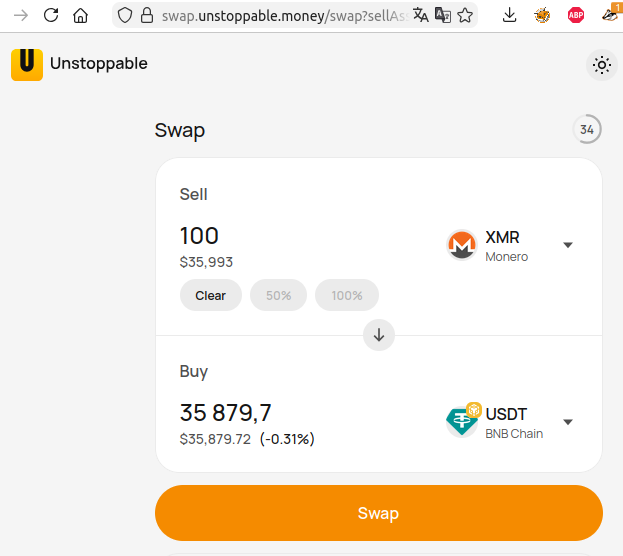Viewport: 623px width, 556px height.
Task: Reload the page with the browser refresh icon
Action: click(x=51, y=15)
